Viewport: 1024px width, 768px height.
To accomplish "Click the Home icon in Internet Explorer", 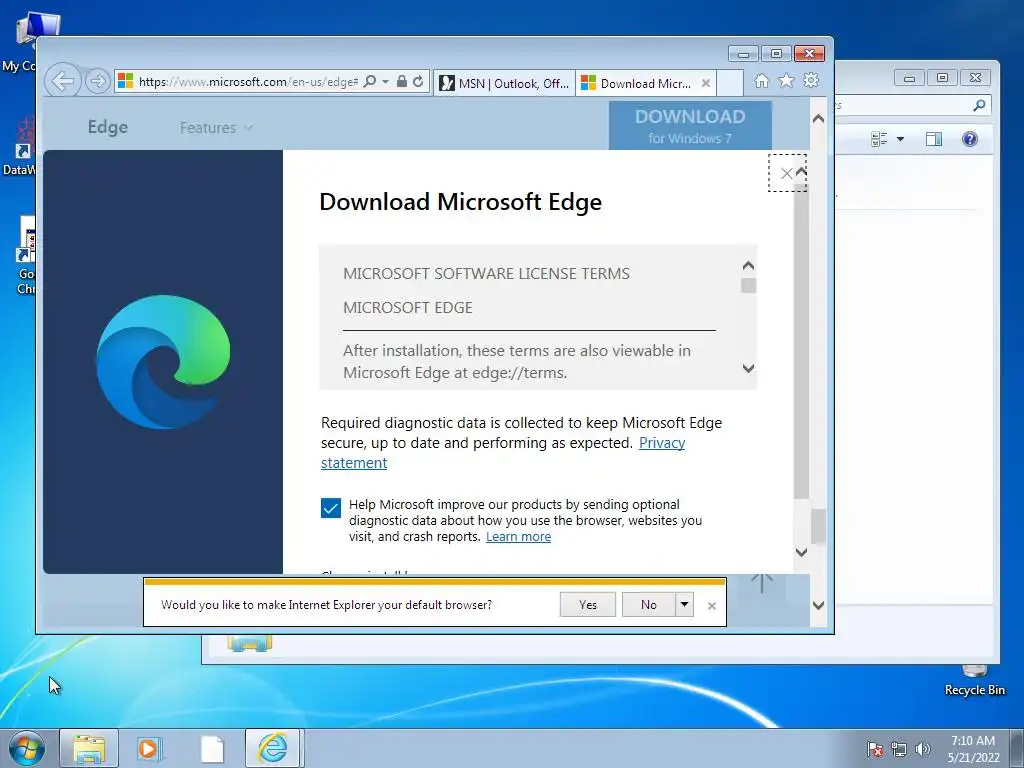I will pyautogui.click(x=761, y=80).
